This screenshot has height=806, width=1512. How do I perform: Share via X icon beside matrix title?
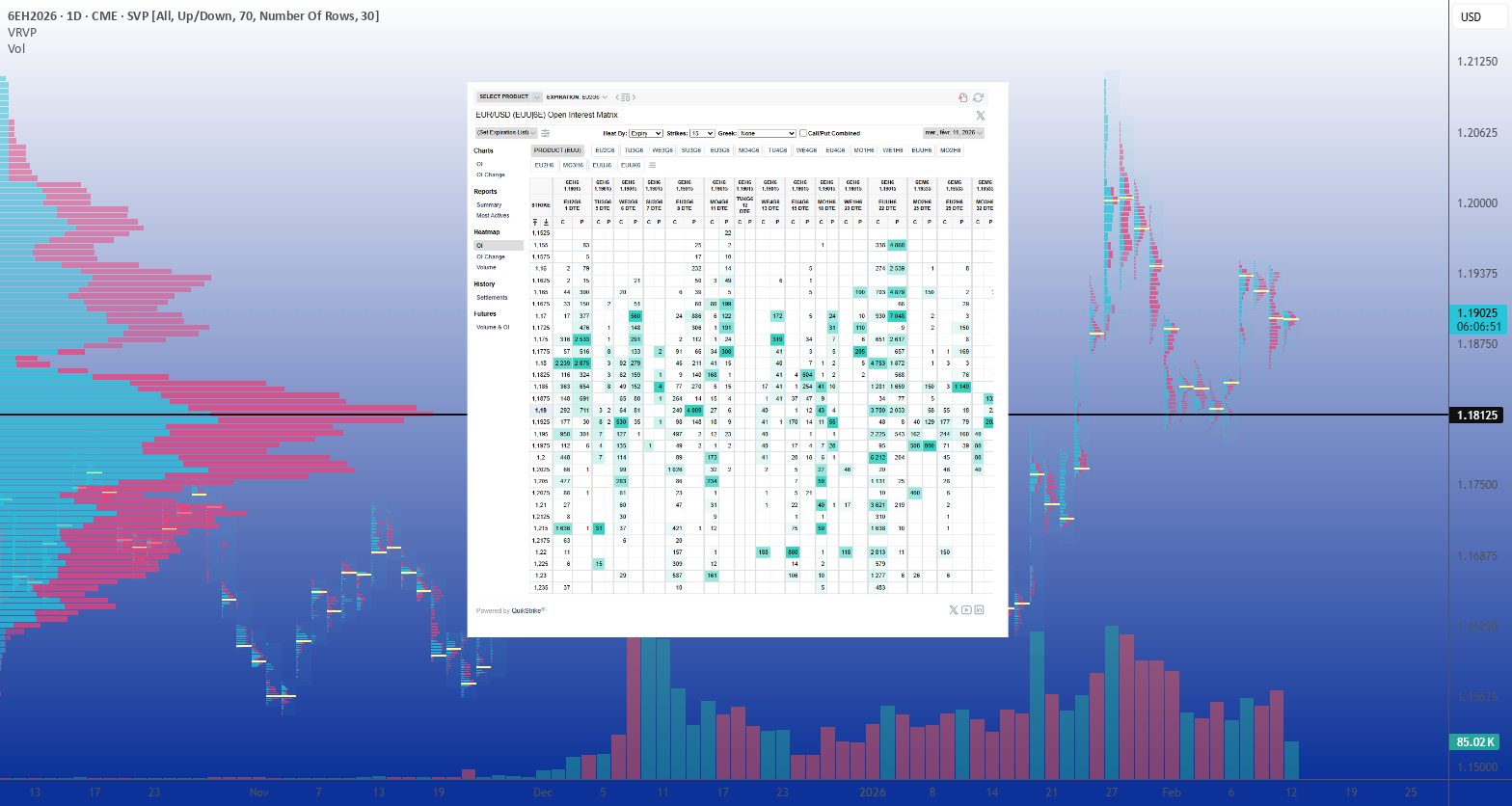click(x=980, y=115)
